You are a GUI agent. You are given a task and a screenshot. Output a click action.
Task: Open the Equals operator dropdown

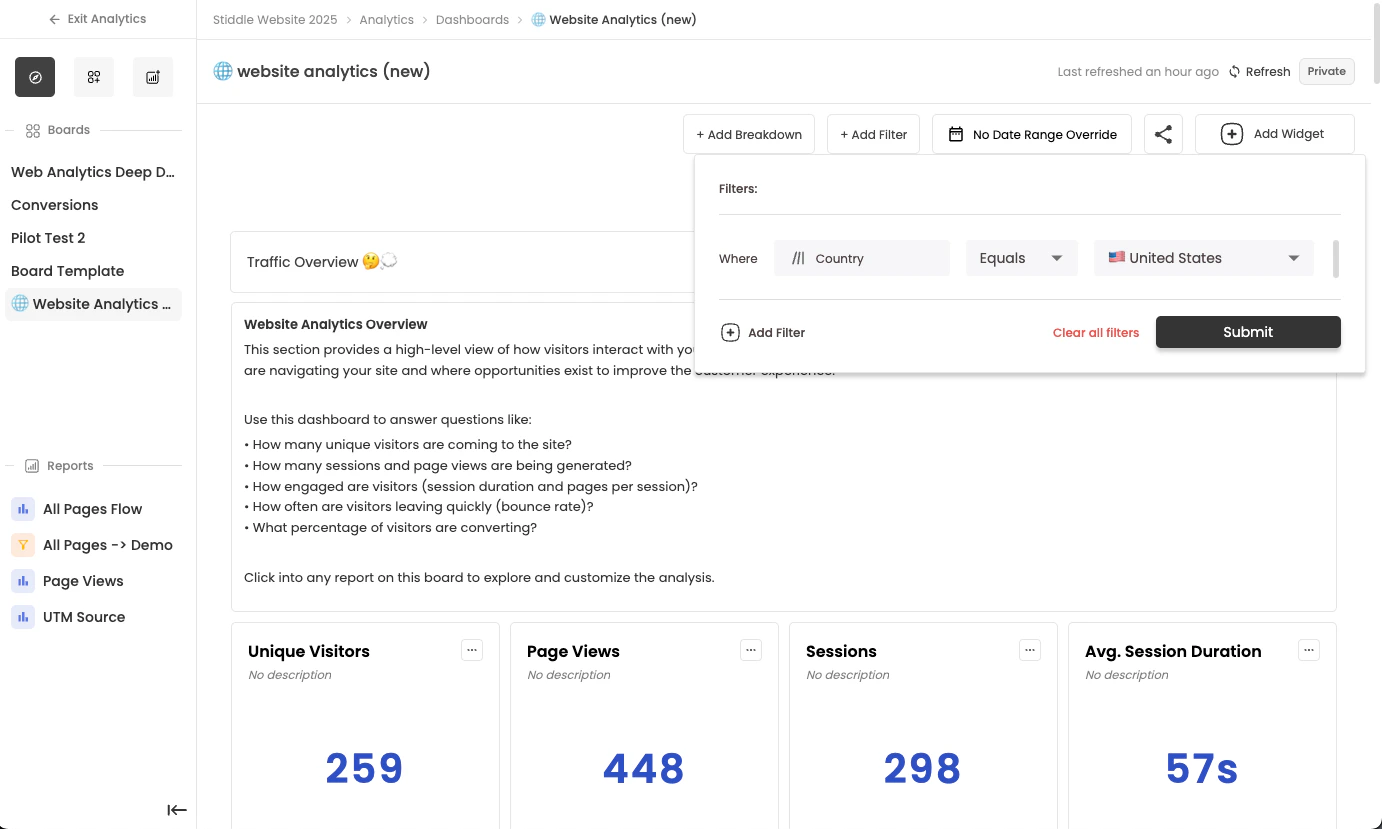[x=1021, y=258]
